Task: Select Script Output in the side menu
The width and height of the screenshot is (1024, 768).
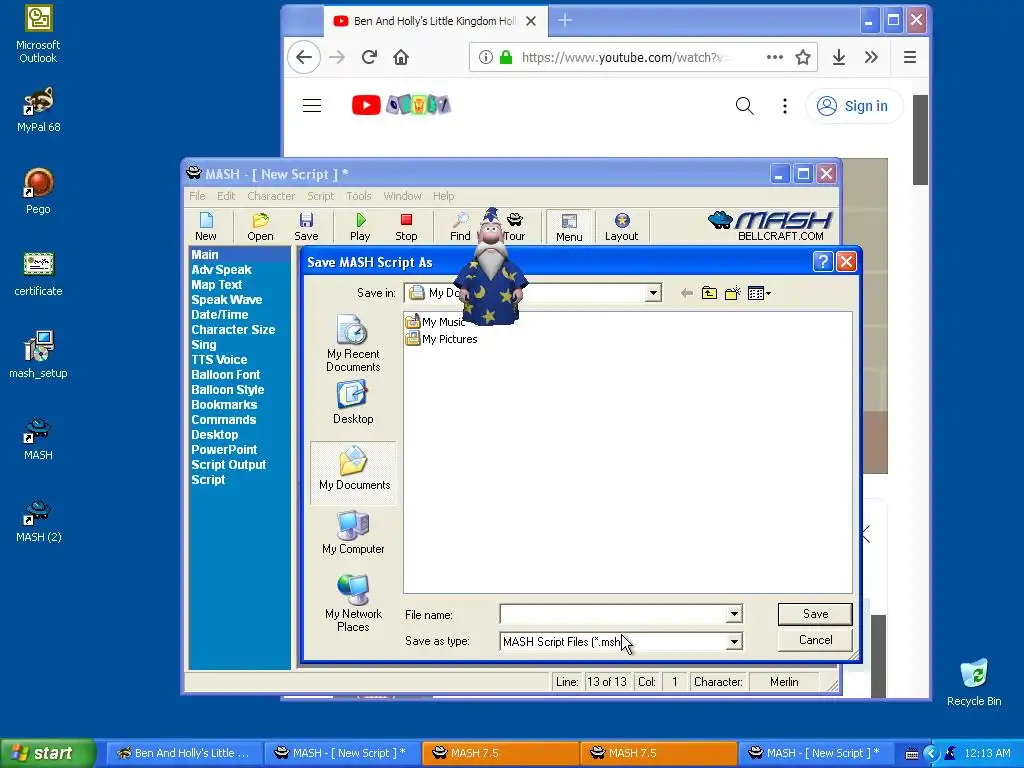Action: pyautogui.click(x=229, y=465)
